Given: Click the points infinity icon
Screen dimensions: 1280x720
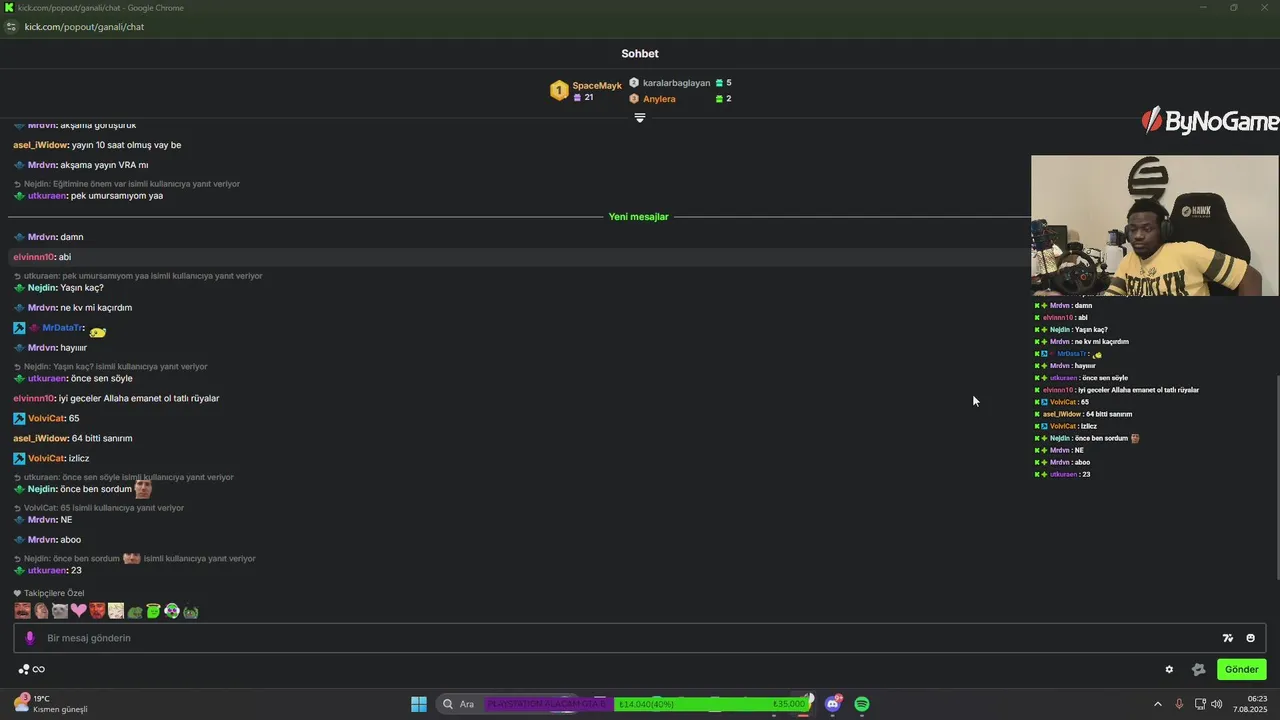Looking at the screenshot, I should pyautogui.click(x=31, y=669).
